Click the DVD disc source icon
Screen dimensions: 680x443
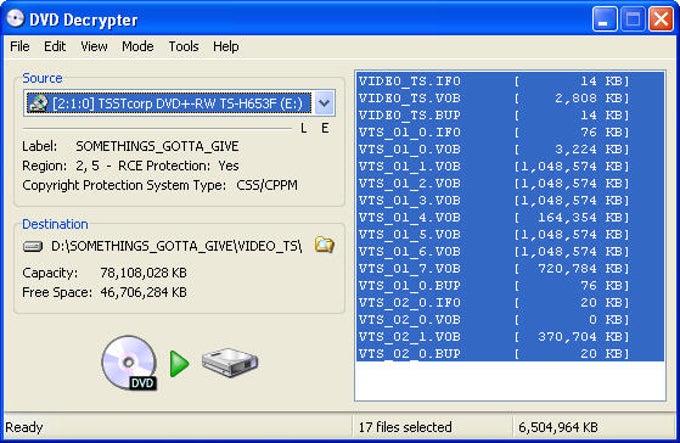click(129, 363)
